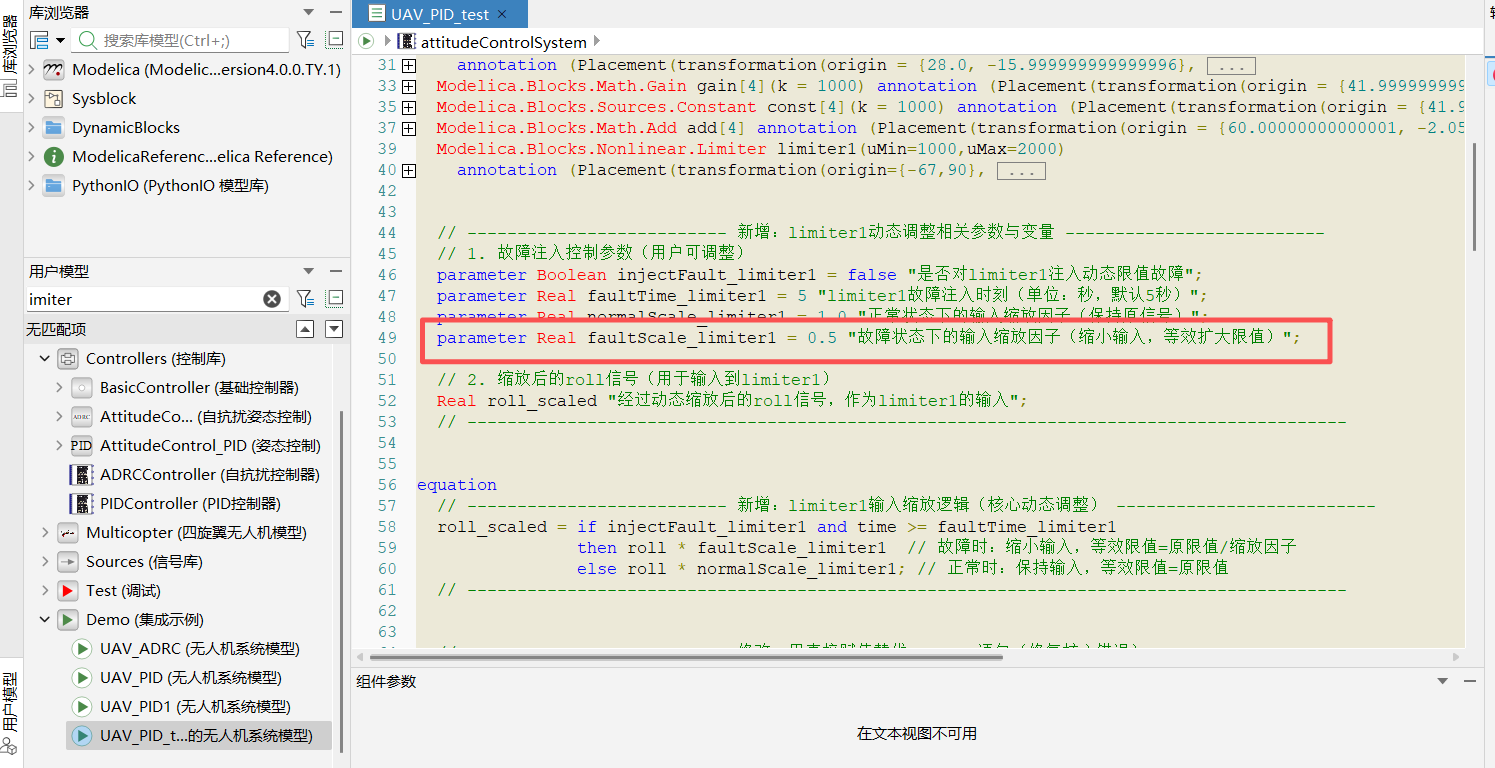Image resolution: width=1495 pixels, height=768 pixels.
Task: Expand the BasicController node
Action: pos(59,387)
